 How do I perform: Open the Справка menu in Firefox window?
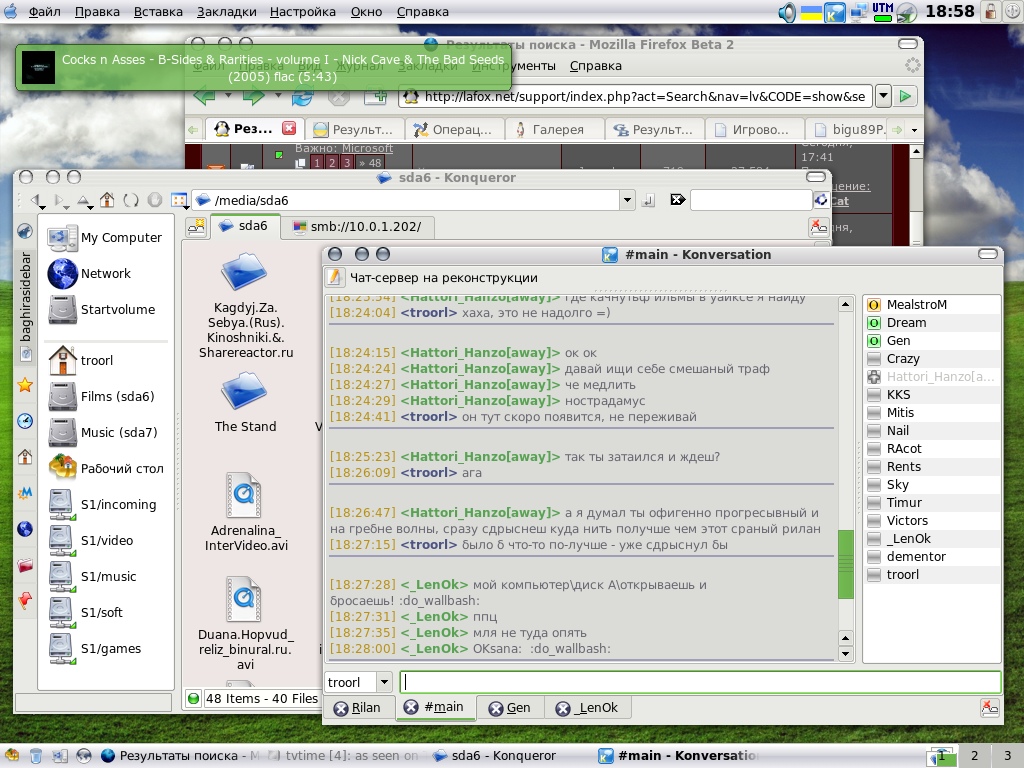click(x=596, y=66)
